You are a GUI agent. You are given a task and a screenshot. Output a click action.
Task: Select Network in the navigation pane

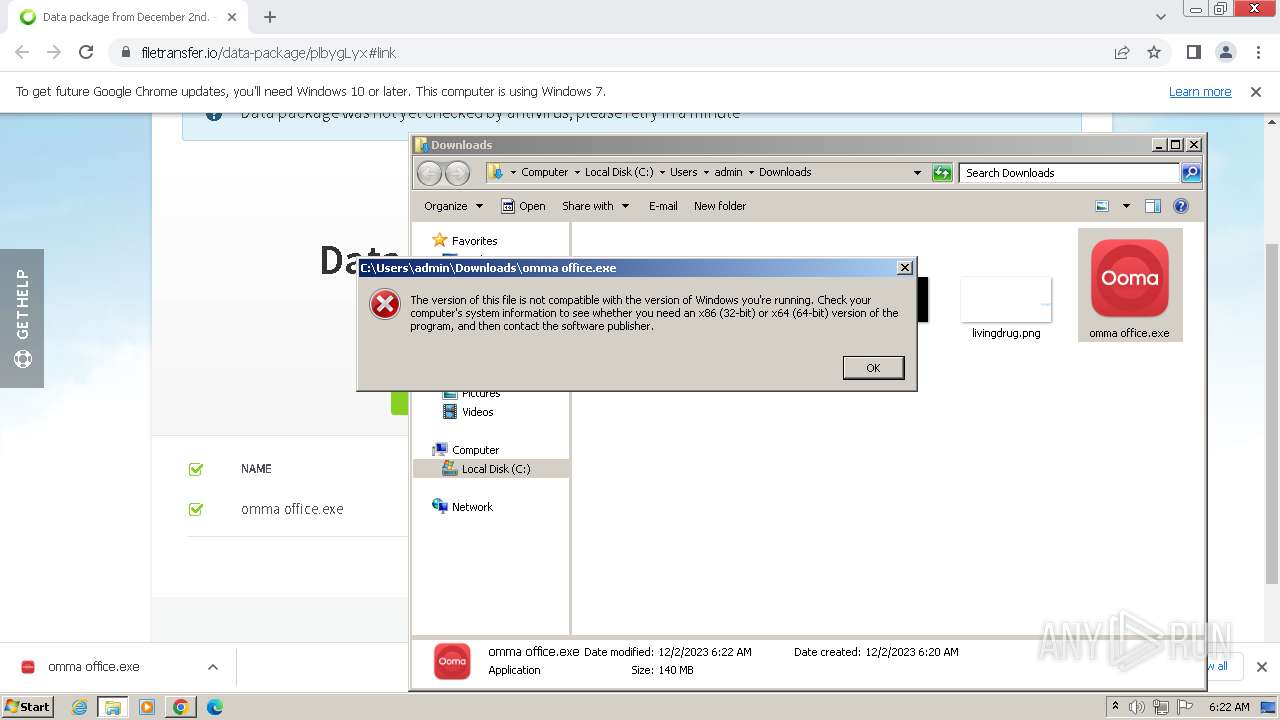click(x=472, y=507)
